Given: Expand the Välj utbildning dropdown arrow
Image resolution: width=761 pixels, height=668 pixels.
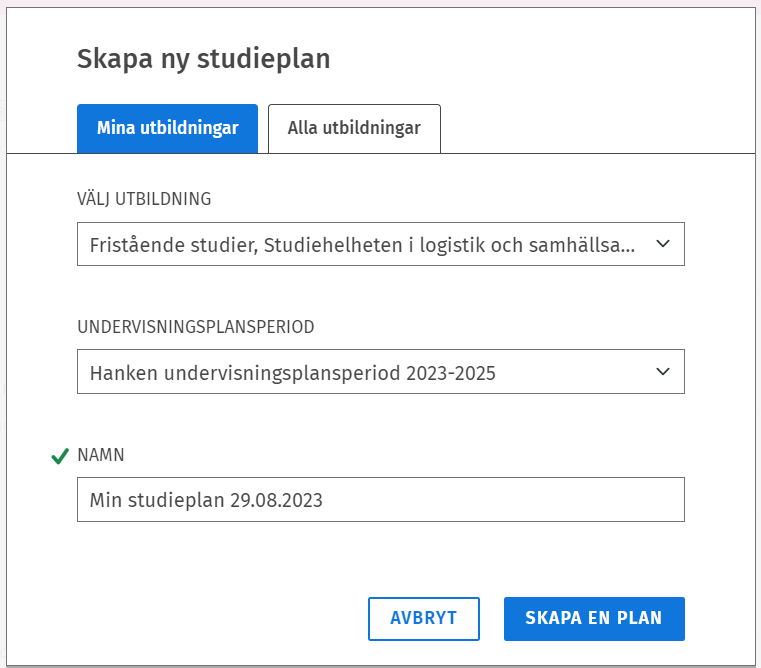Looking at the screenshot, I should tap(662, 244).
